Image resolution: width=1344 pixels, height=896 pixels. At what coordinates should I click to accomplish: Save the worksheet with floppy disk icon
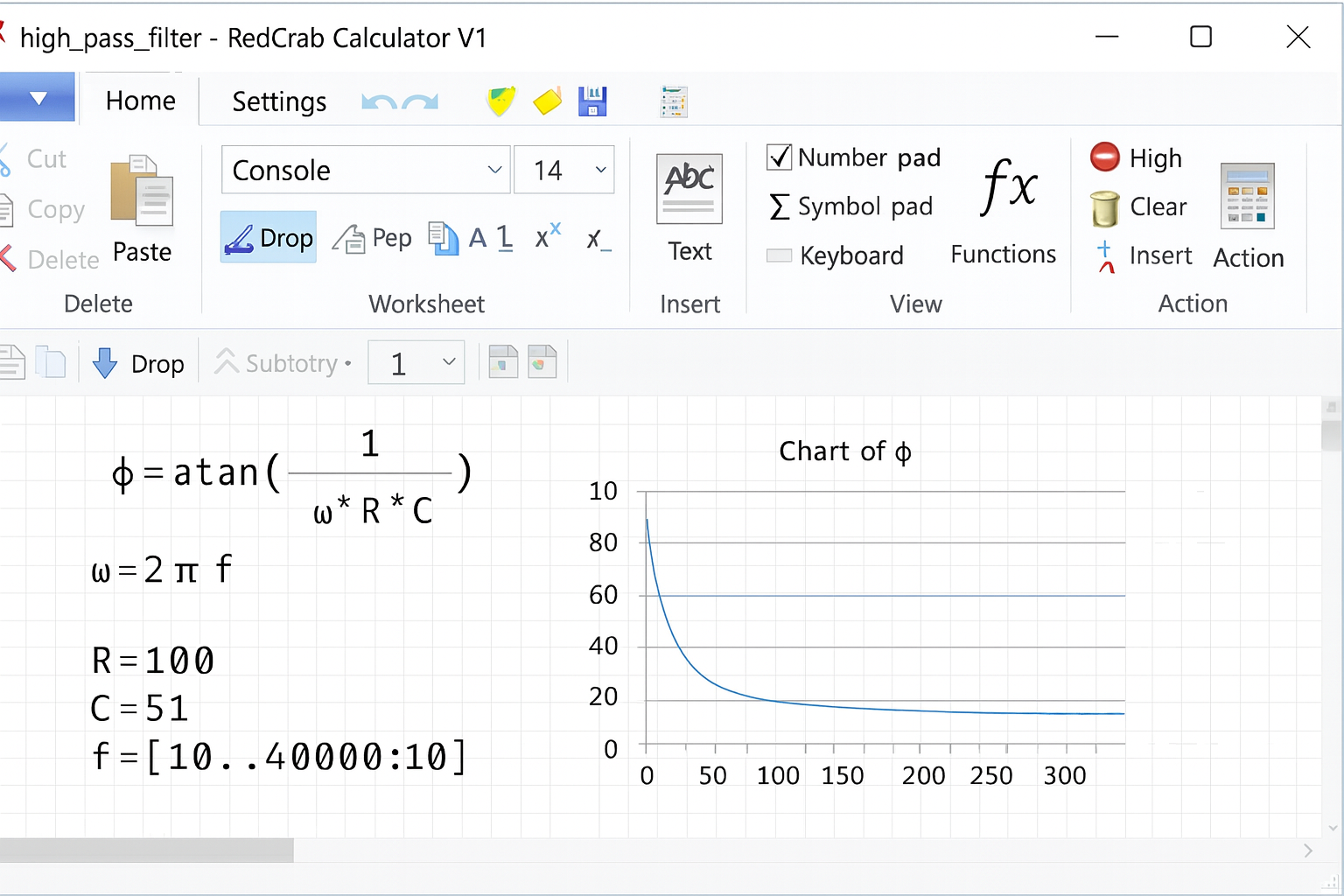[592, 101]
